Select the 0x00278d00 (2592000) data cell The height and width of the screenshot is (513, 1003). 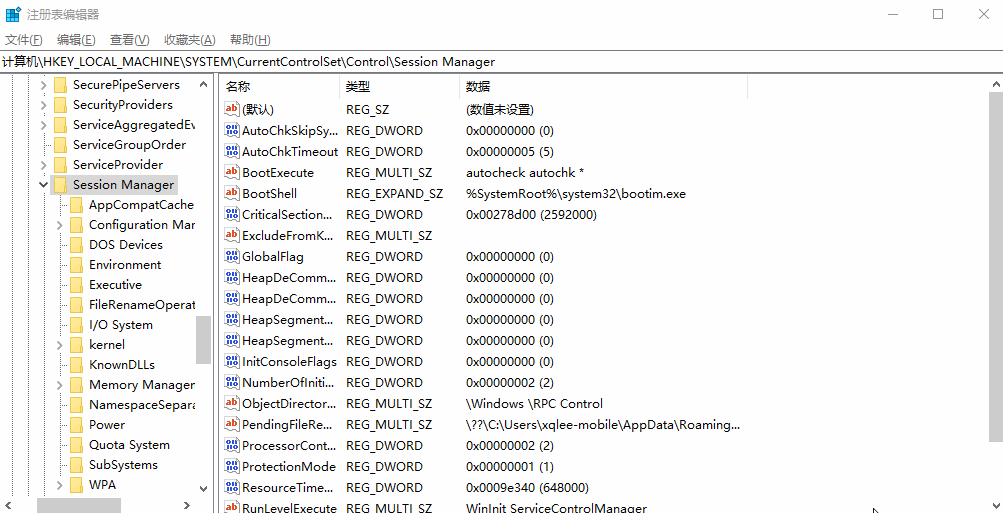point(531,215)
